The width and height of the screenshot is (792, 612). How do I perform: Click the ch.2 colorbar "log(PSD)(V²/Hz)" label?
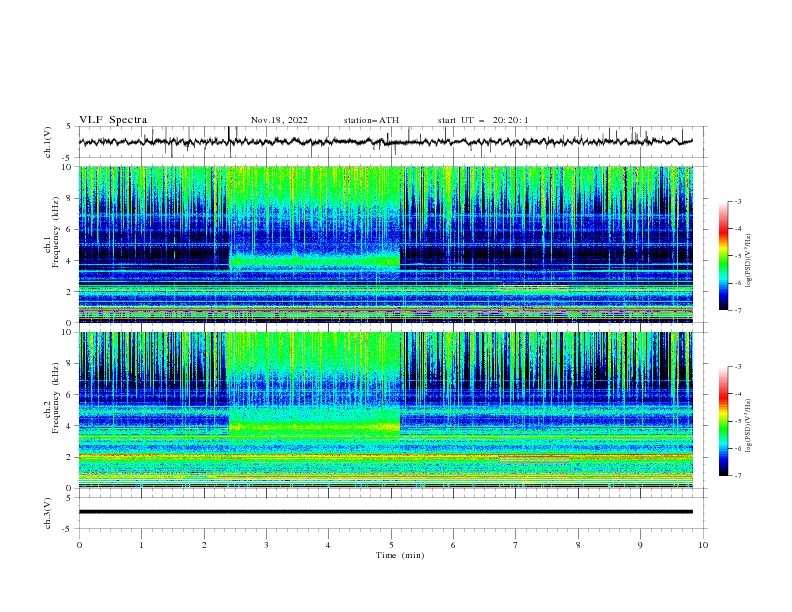pos(749,426)
